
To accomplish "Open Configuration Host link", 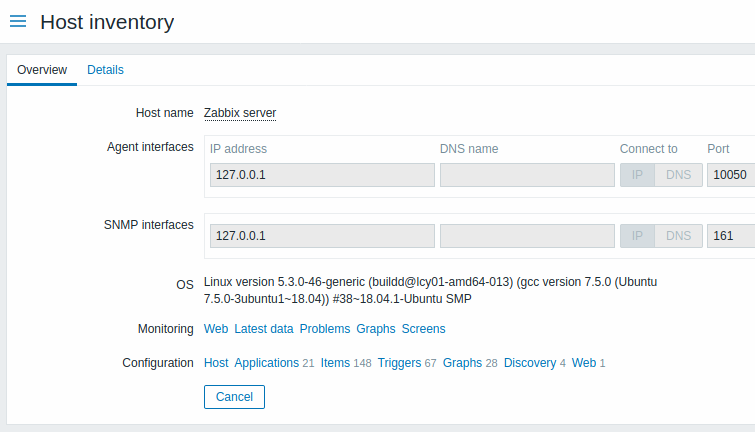I will pos(216,363).
